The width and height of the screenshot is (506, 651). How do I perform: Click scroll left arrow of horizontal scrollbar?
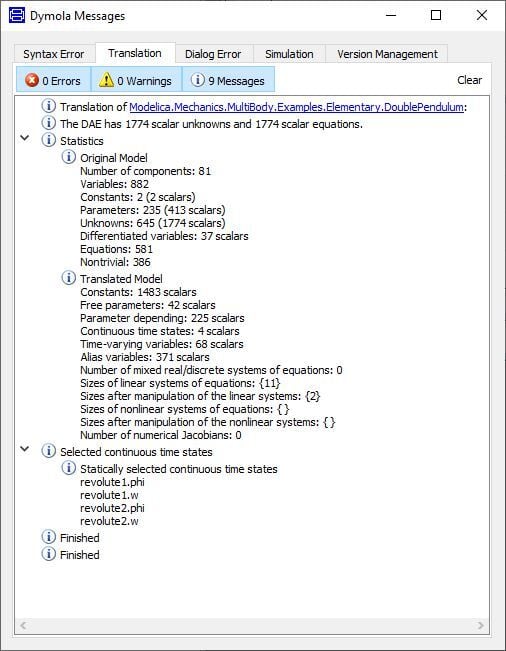pos(23,625)
